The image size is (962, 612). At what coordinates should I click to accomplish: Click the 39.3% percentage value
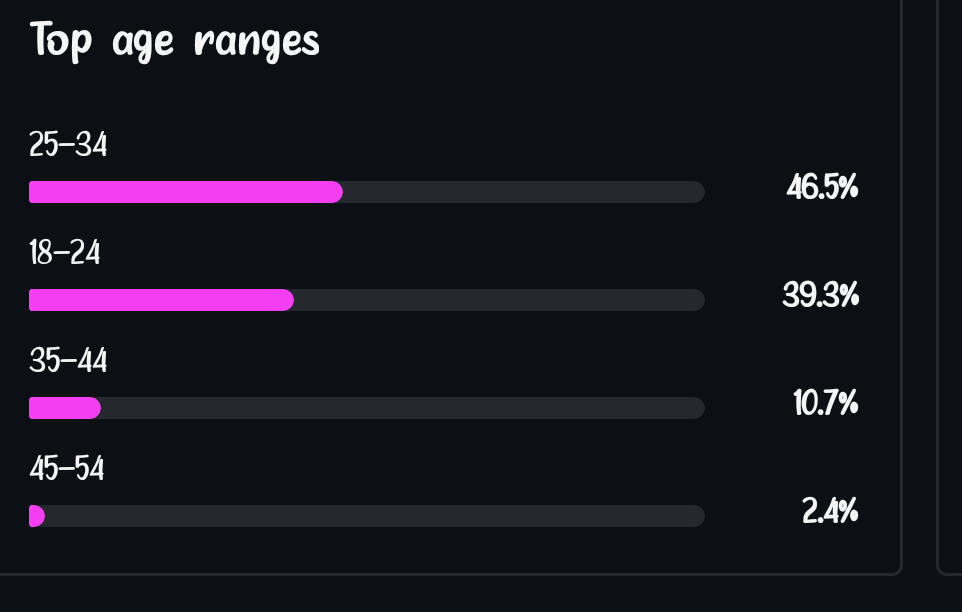(x=820, y=296)
